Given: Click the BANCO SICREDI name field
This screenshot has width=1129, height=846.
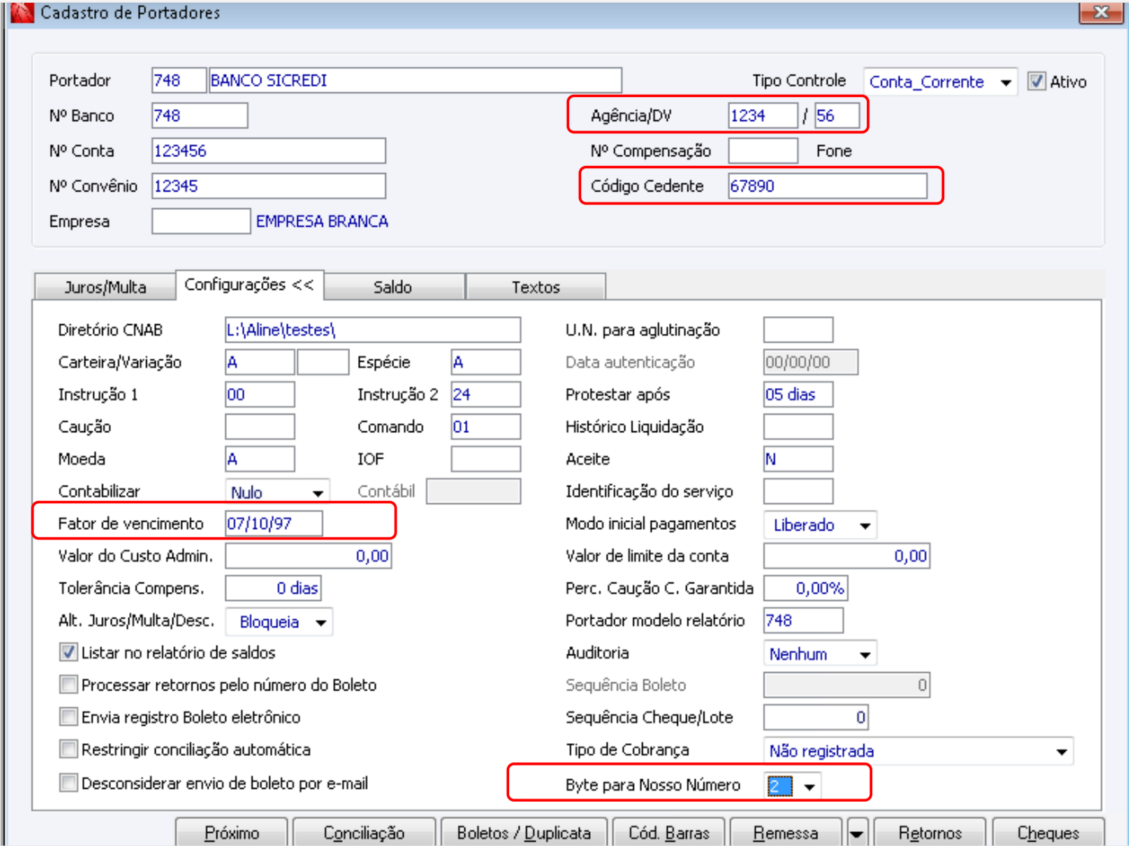Looking at the screenshot, I should point(415,80).
